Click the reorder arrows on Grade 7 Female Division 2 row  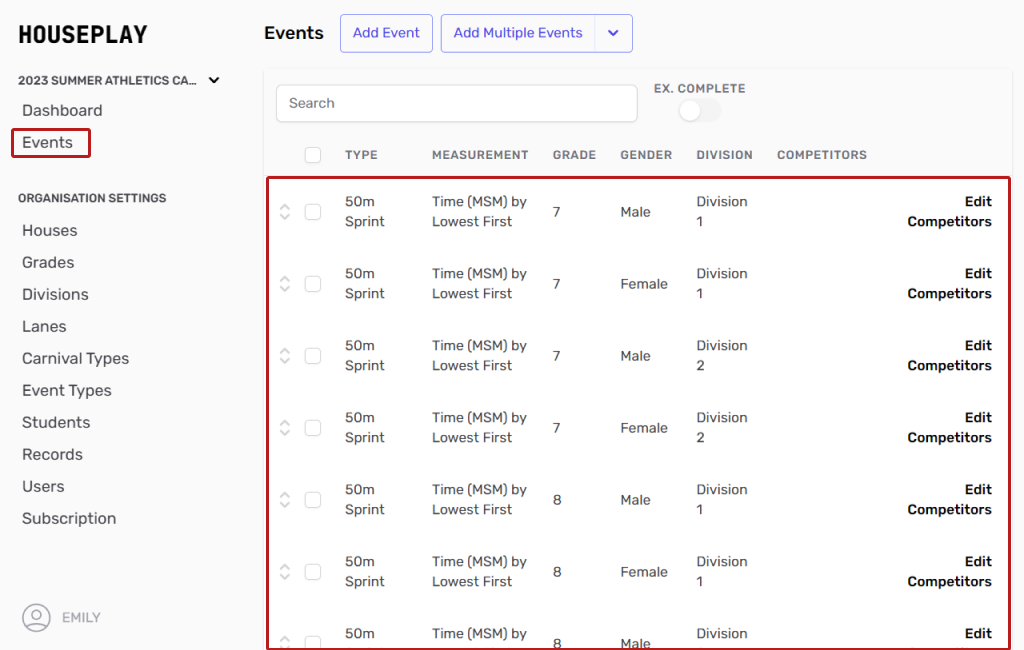[285, 428]
